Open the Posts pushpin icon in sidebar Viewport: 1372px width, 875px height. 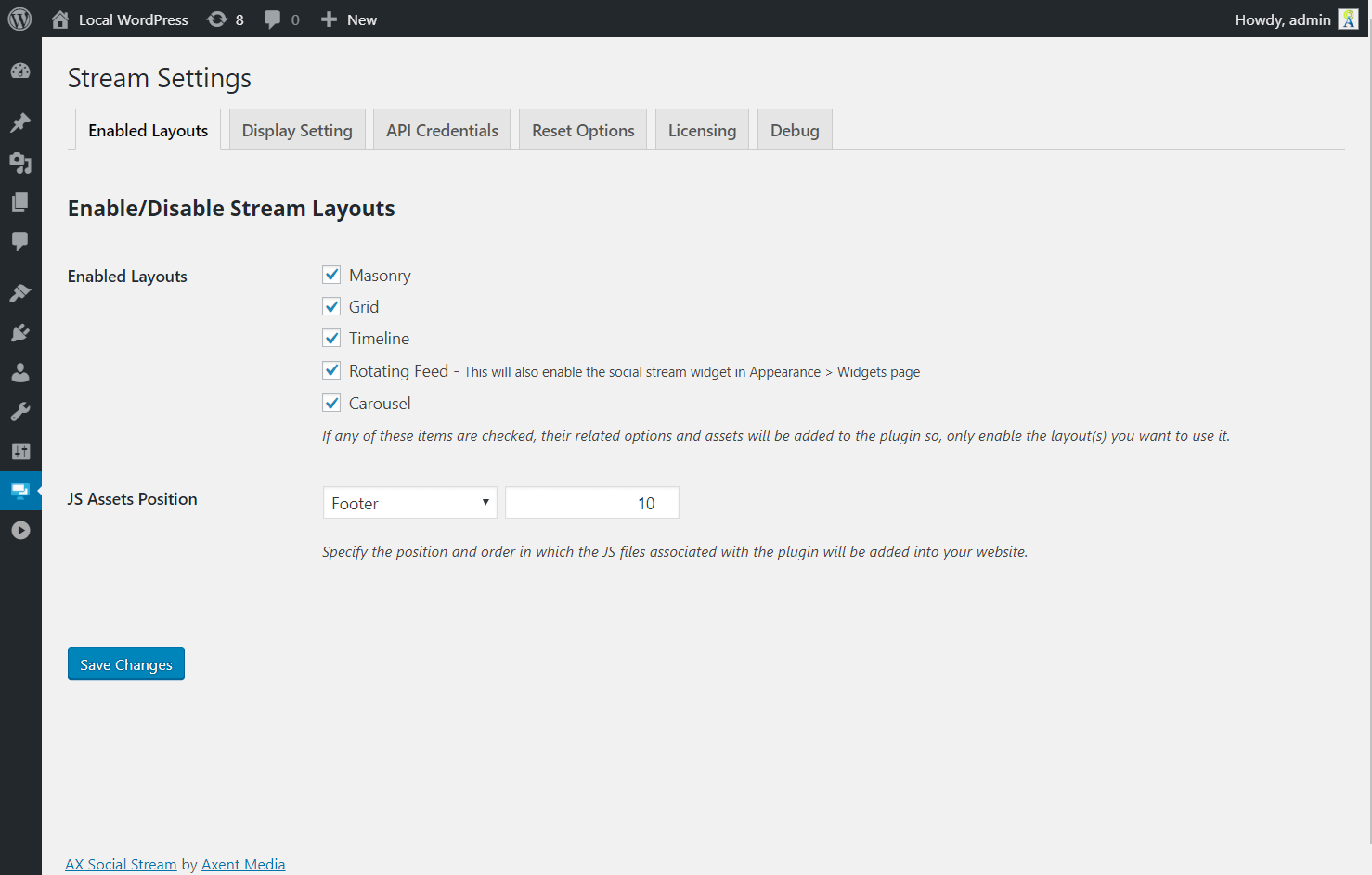tap(20, 122)
